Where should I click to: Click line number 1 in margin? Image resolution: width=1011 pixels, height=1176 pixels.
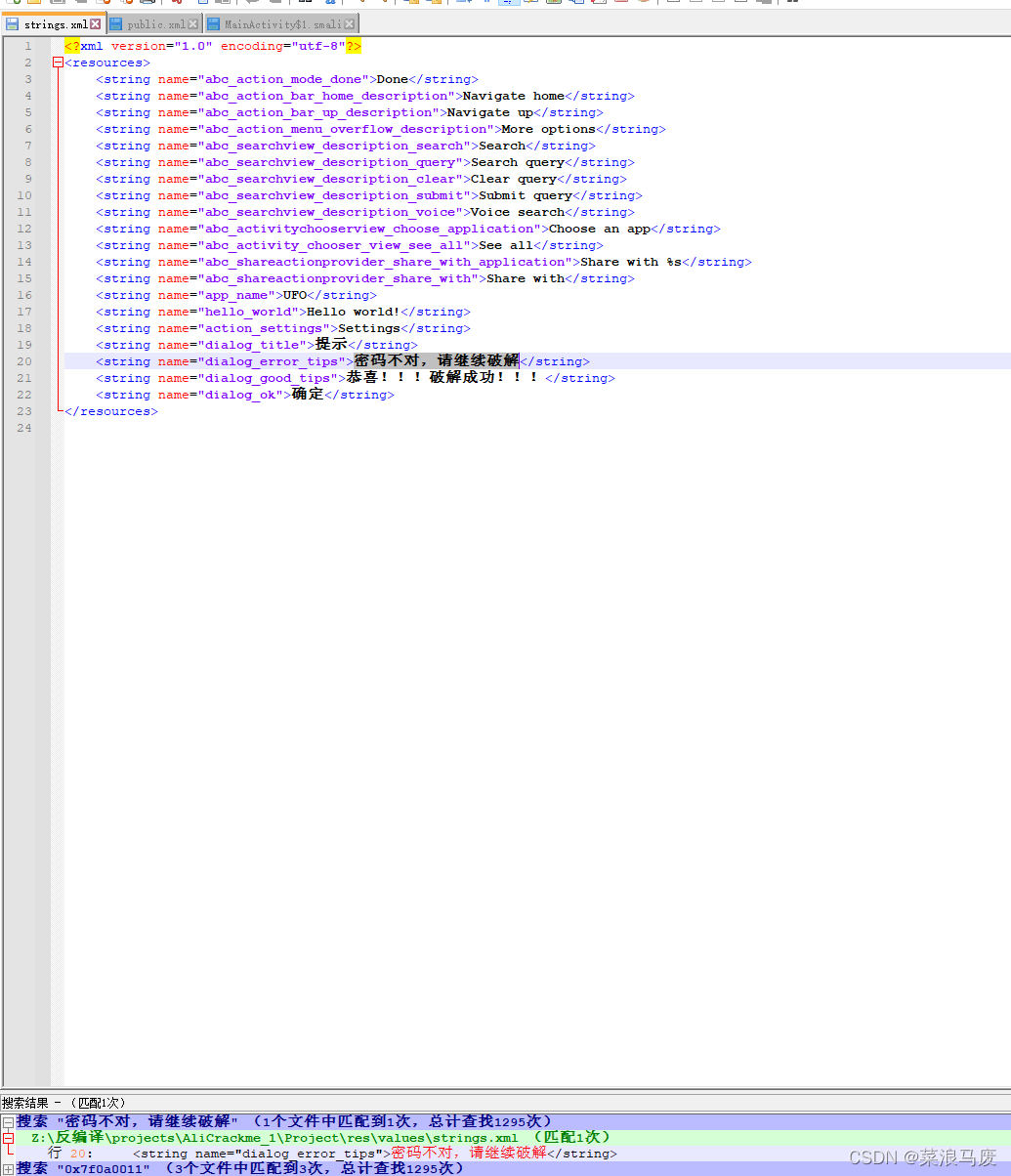click(28, 46)
